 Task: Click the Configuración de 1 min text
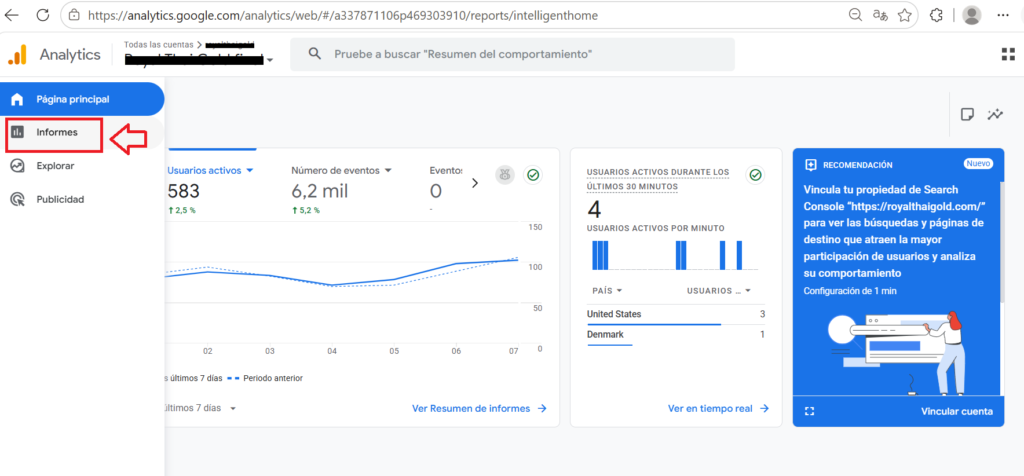pos(850,291)
